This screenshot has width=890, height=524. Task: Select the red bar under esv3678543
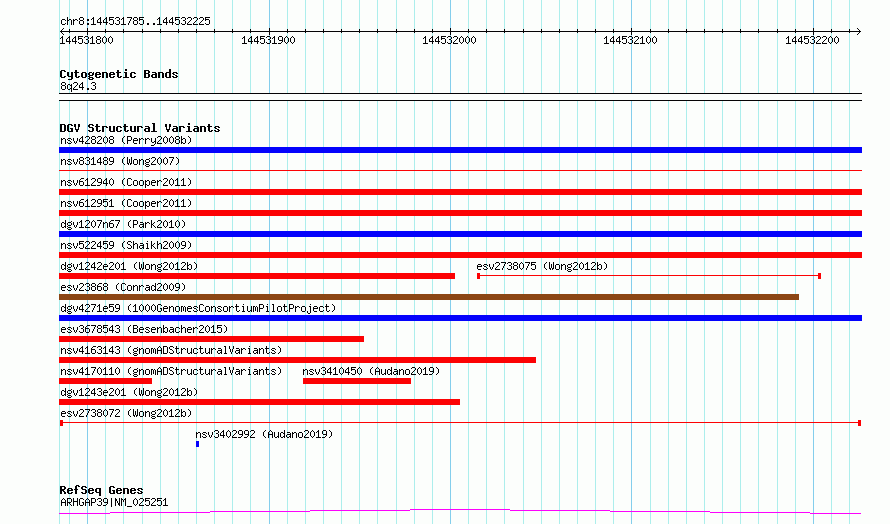coord(211,339)
